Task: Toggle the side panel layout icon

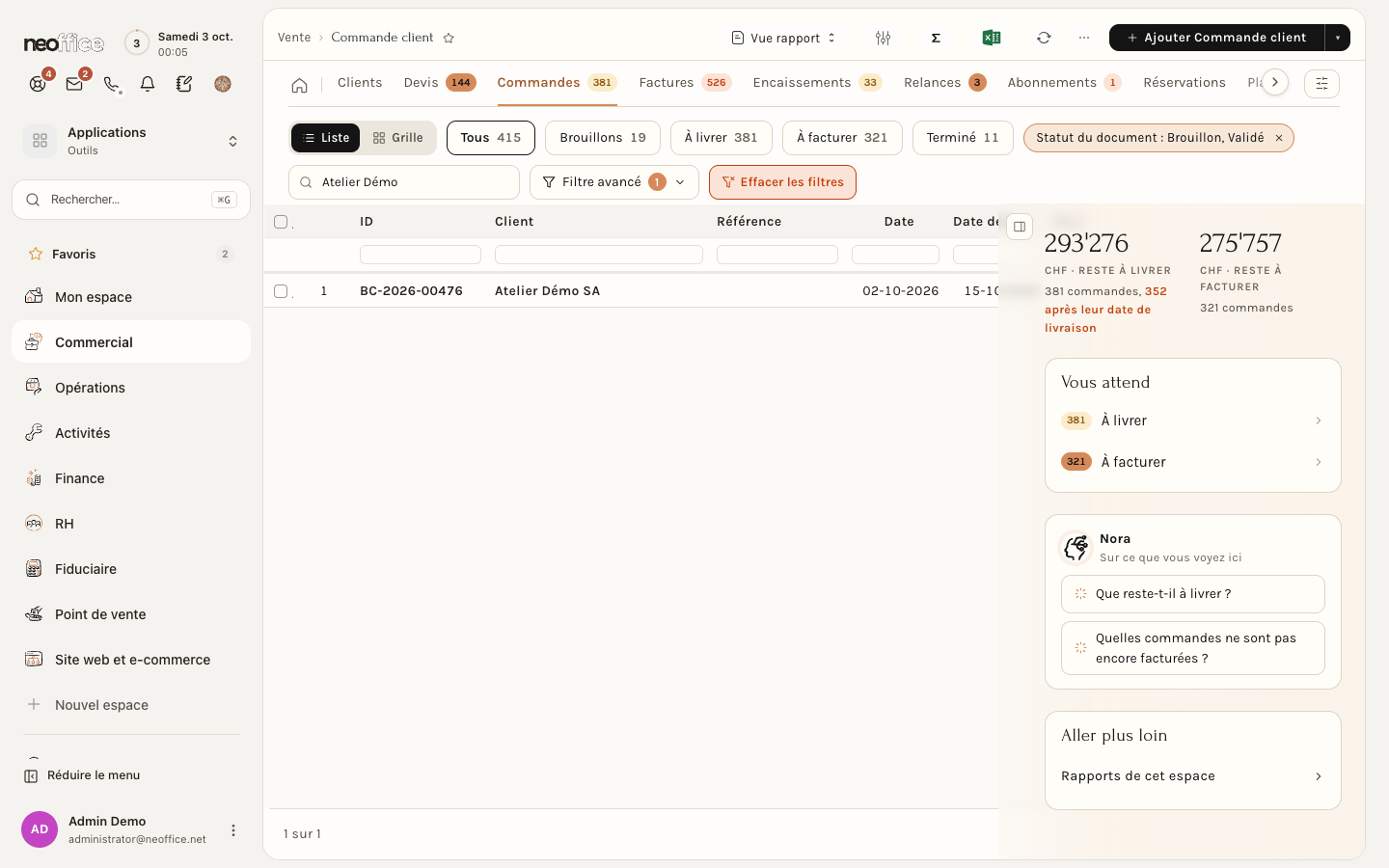Action: coord(1020,227)
